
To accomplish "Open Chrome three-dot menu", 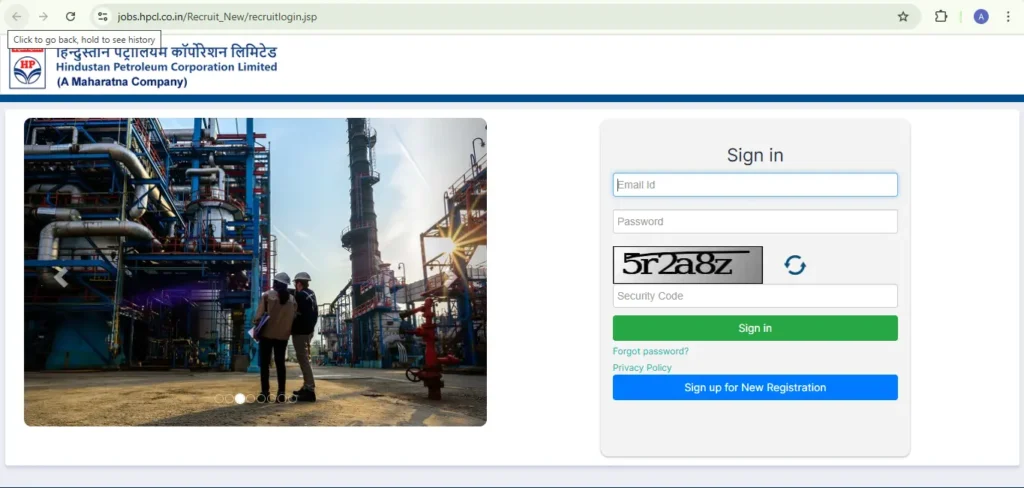I will pos(1008,17).
